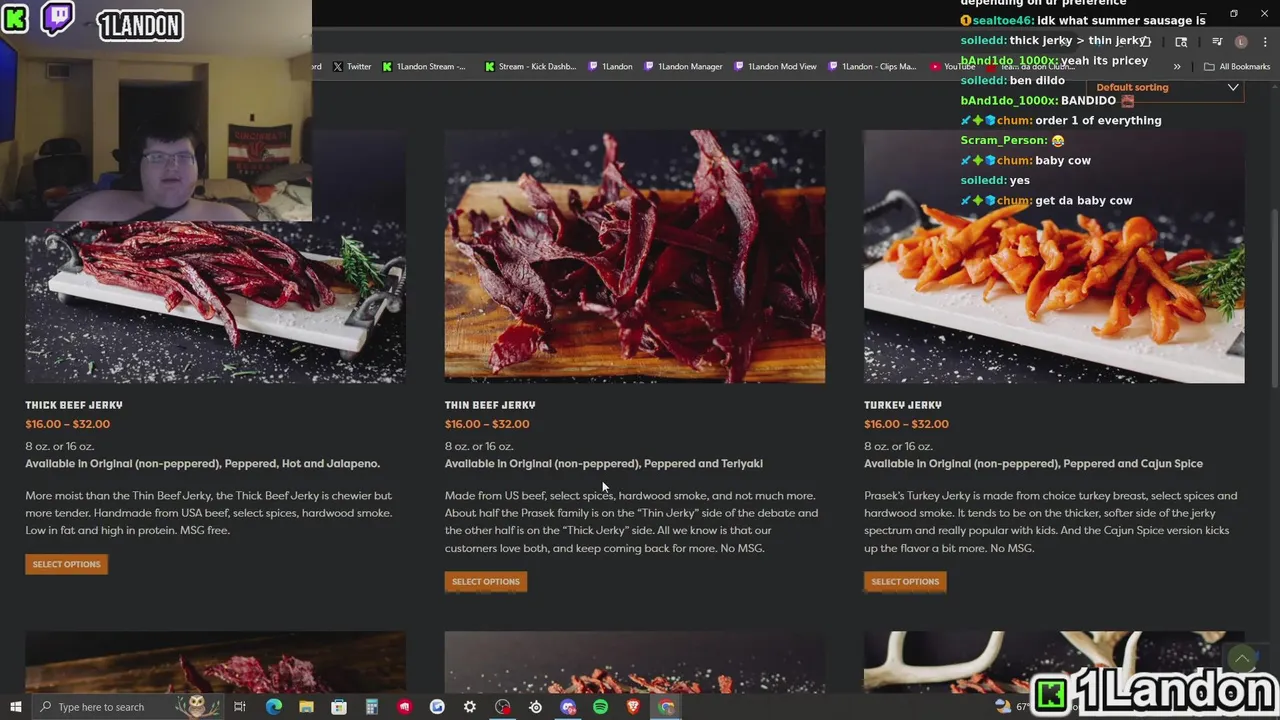
Task: Click the Thick Beef Jerky $16.00 – $32.00 price
Action: (68, 424)
